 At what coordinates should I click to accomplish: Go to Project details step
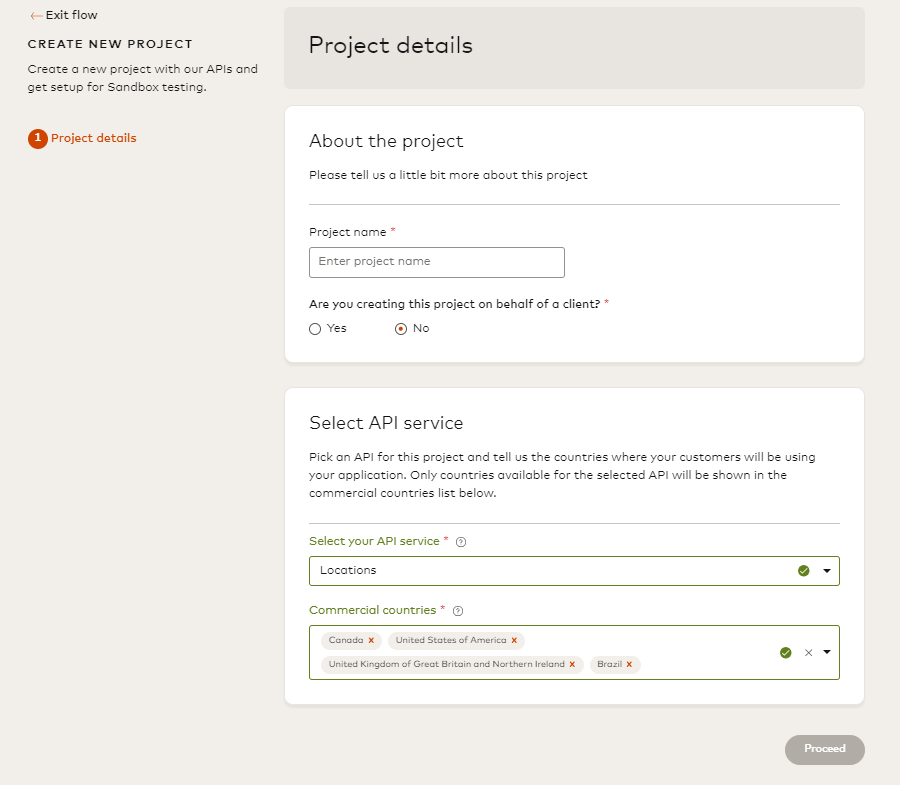94,138
